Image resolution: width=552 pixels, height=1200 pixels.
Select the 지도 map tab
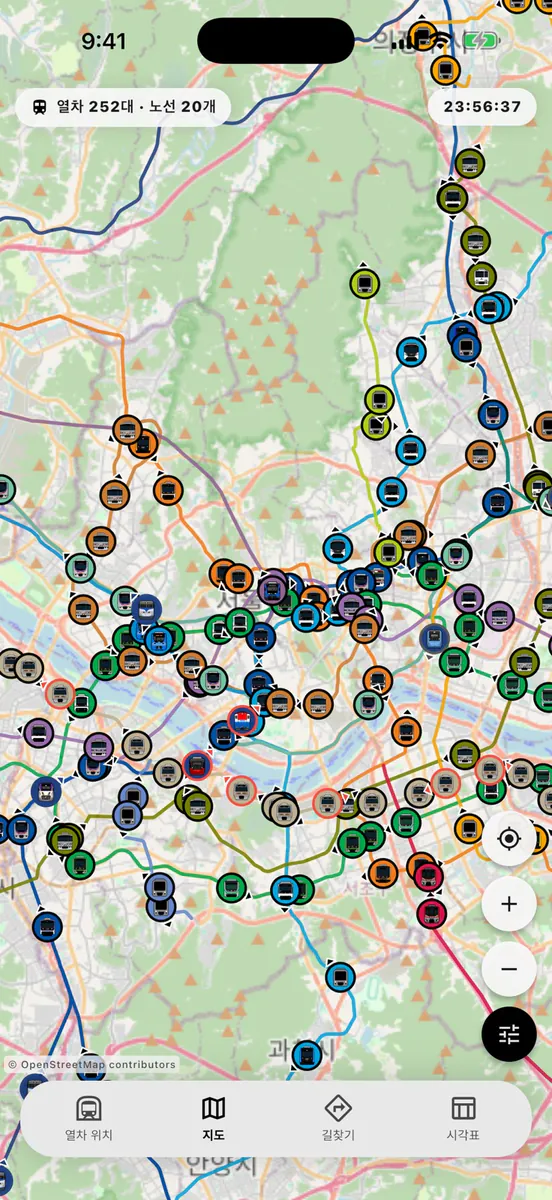coord(213,1118)
